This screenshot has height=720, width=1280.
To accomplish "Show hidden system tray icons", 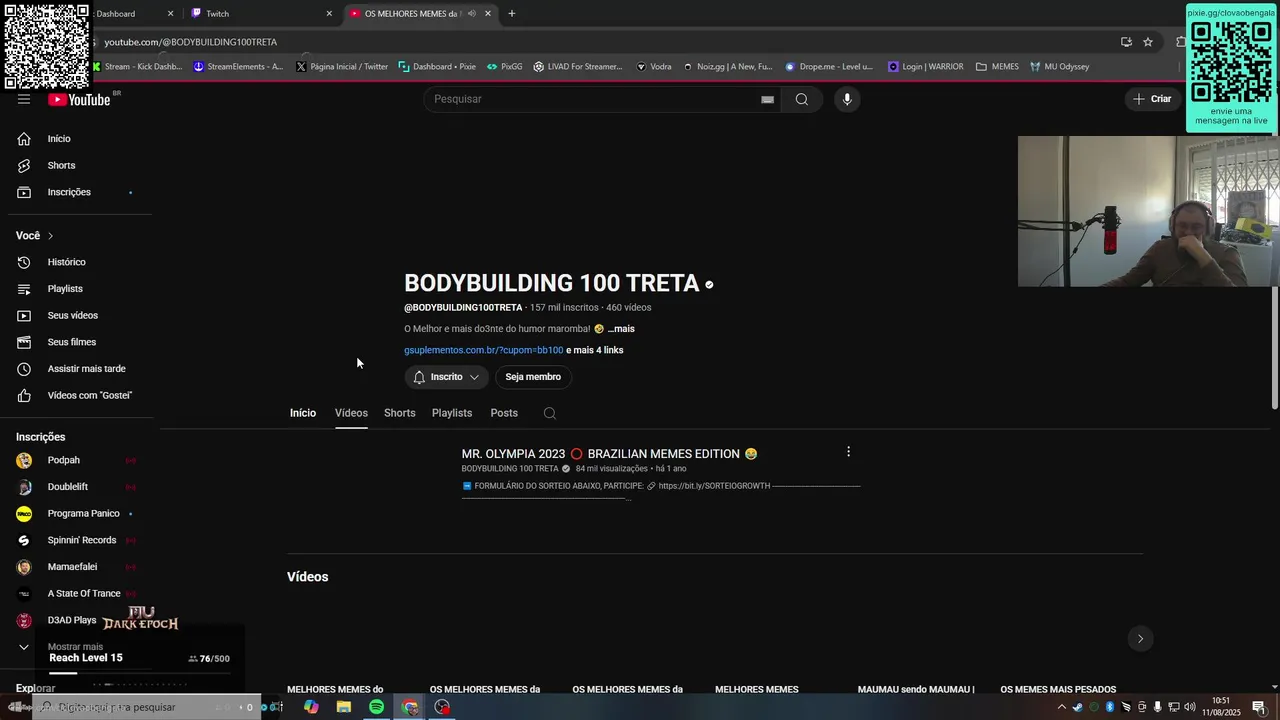I will 1062,707.
